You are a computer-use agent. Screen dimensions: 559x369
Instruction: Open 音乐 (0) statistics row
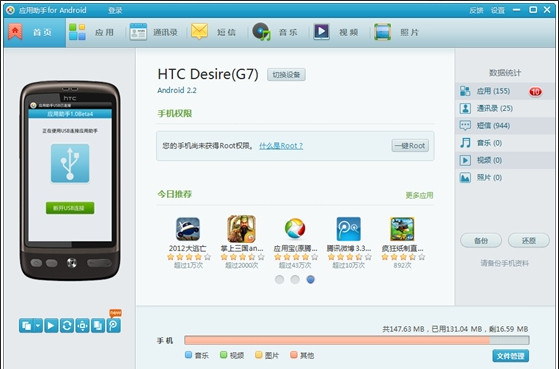coord(504,143)
